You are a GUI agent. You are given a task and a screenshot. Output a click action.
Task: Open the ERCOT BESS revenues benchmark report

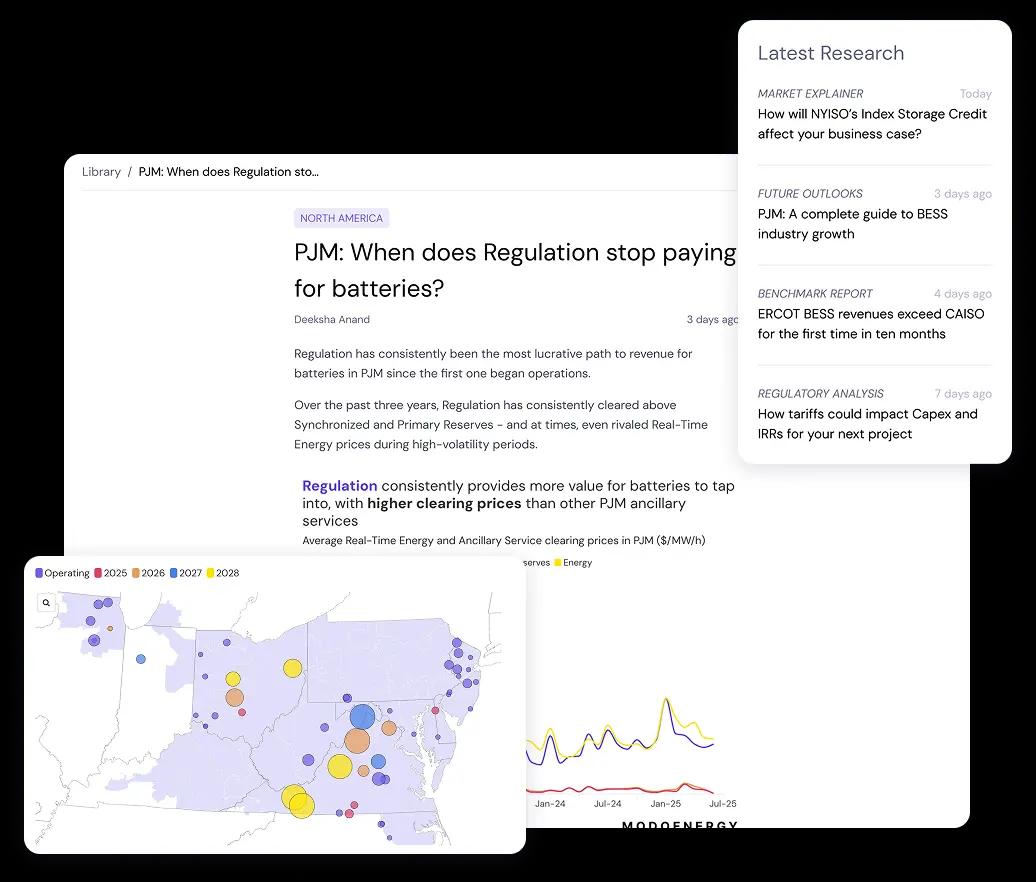point(869,323)
